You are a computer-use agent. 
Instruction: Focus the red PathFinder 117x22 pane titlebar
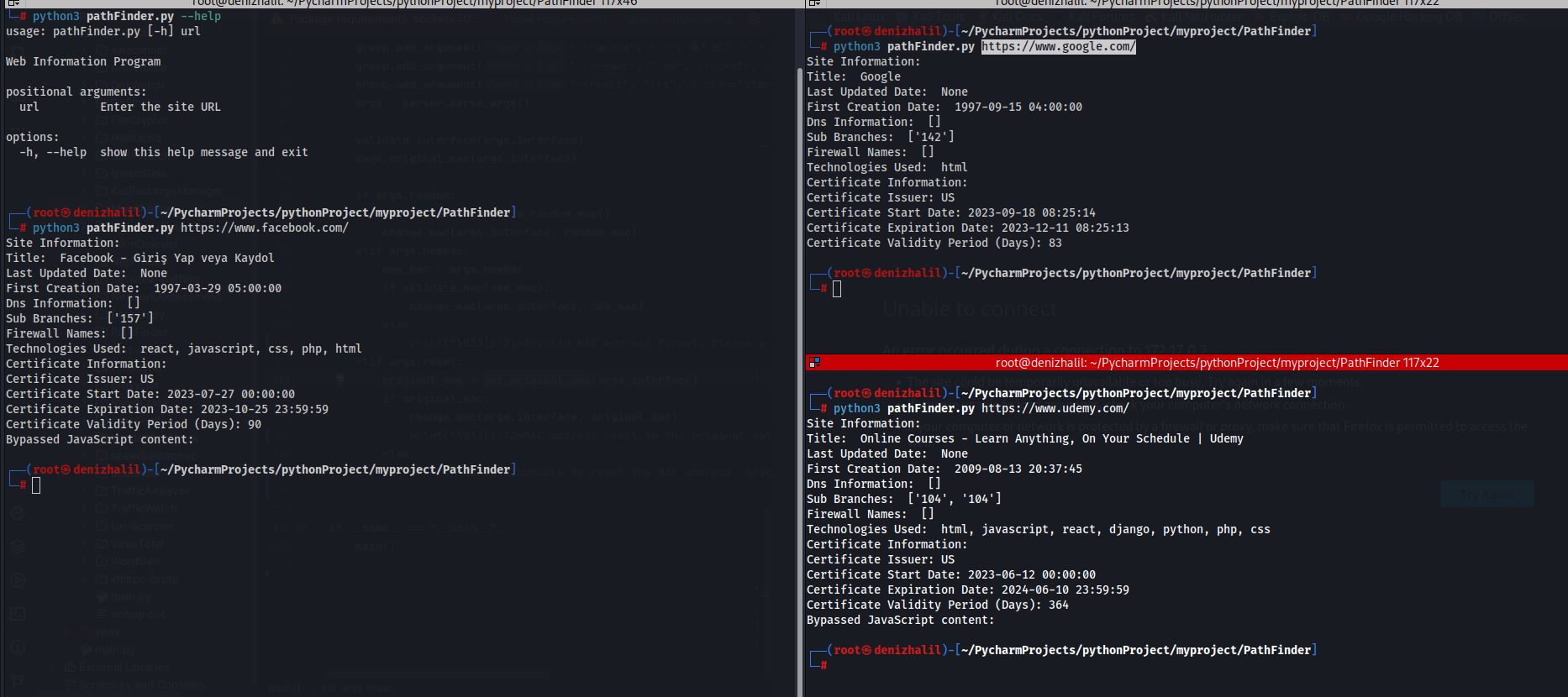pyautogui.click(x=1187, y=363)
